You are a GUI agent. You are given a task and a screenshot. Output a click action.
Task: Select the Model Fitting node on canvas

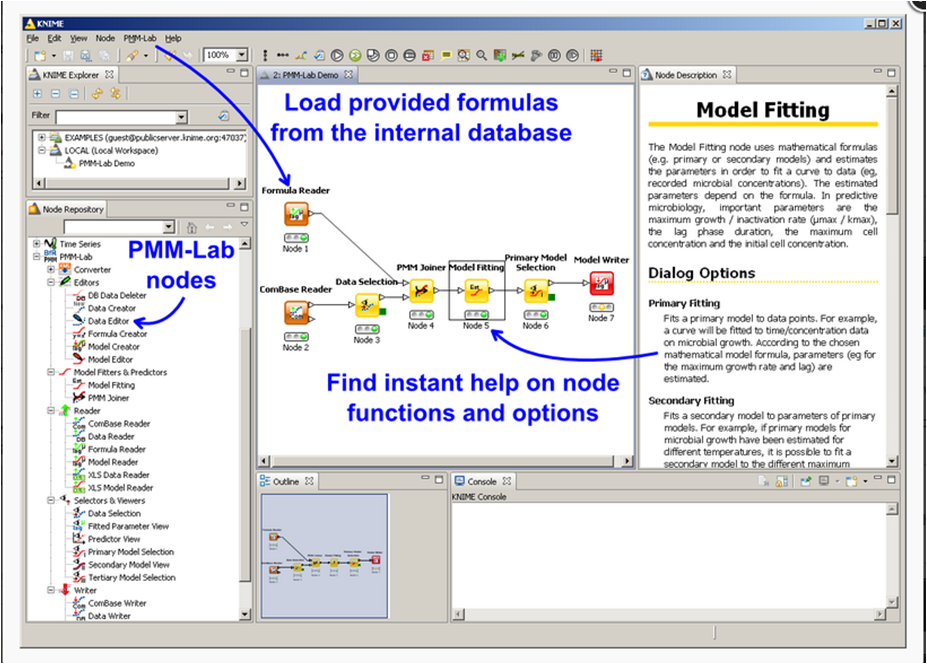[x=476, y=290]
